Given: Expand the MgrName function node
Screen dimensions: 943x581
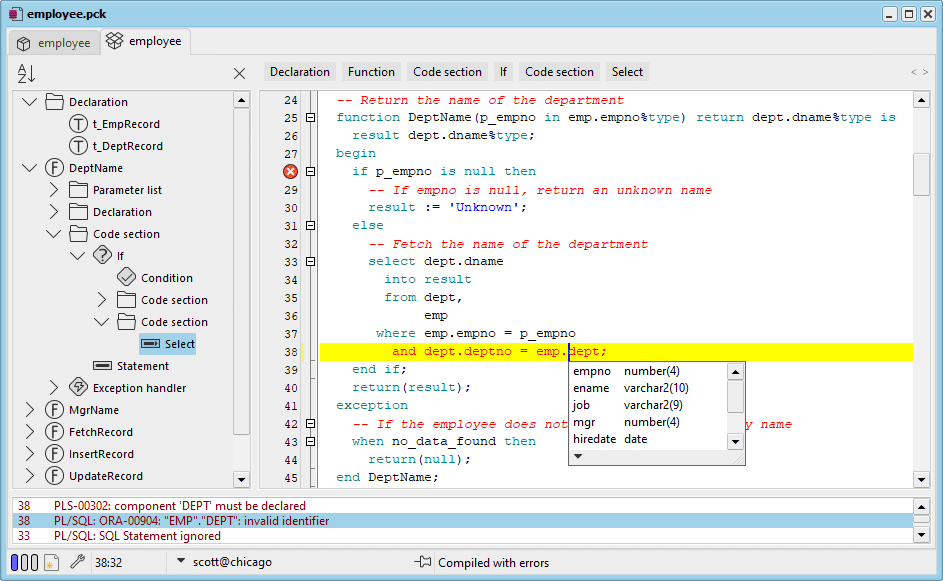Looking at the screenshot, I should (29, 409).
